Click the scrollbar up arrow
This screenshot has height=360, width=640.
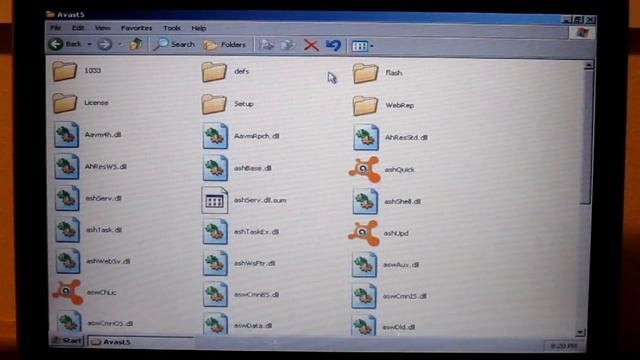coord(588,65)
